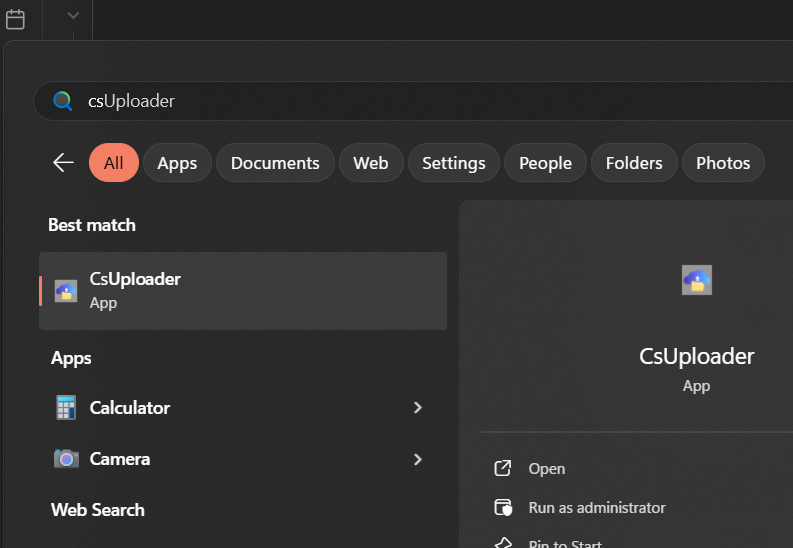Viewport: 793px width, 548px height.
Task: Click the Web Search heading
Action: [x=98, y=510]
